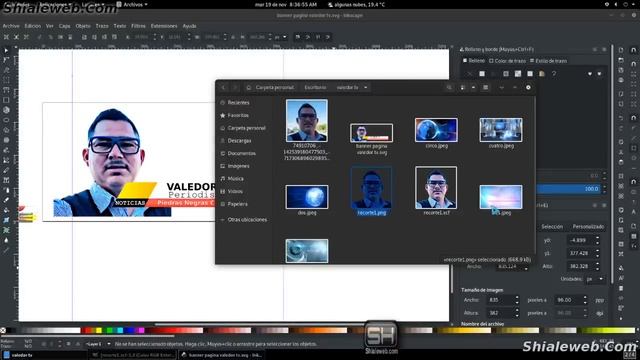The image size is (640, 360).
Task: Open the Edición menu
Action: (33, 26)
